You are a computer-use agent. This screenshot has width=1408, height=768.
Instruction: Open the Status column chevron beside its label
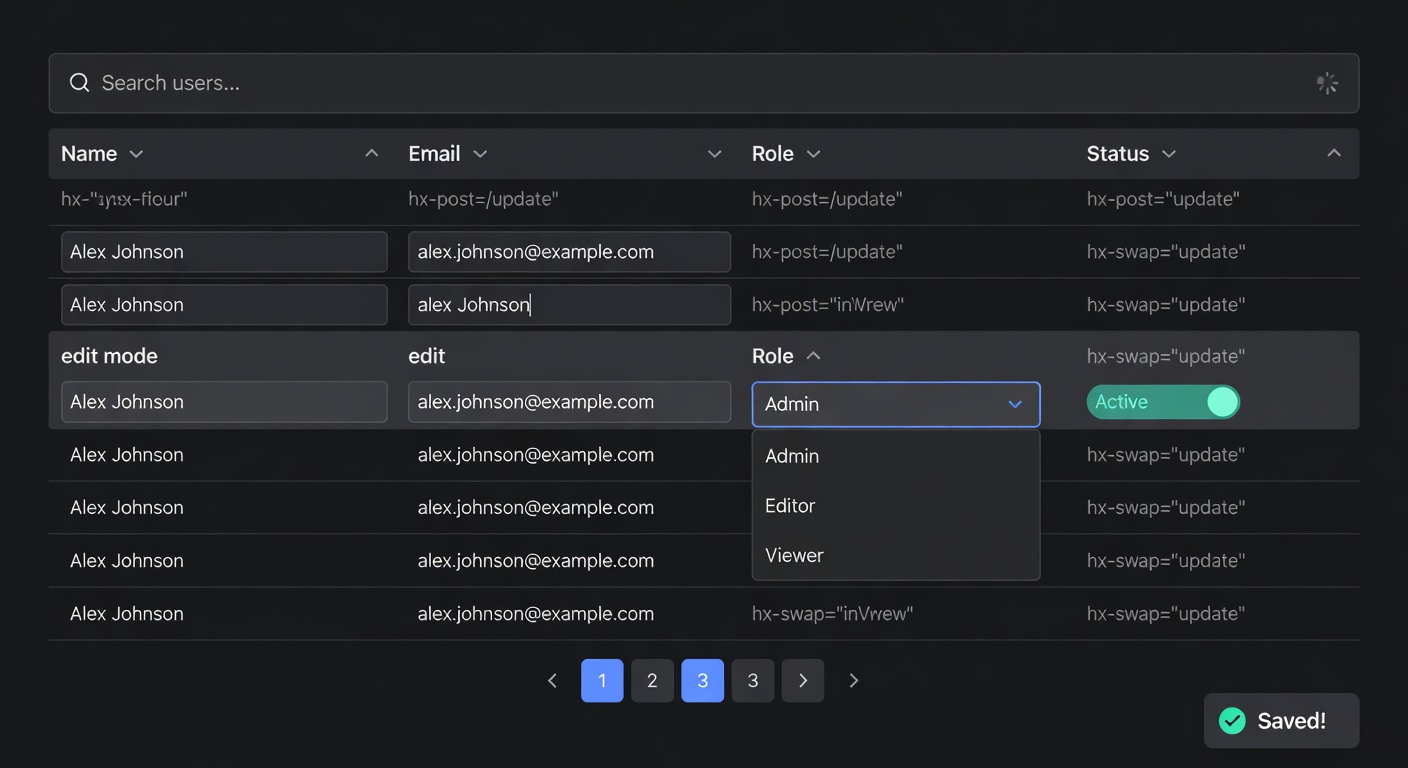(1169, 154)
